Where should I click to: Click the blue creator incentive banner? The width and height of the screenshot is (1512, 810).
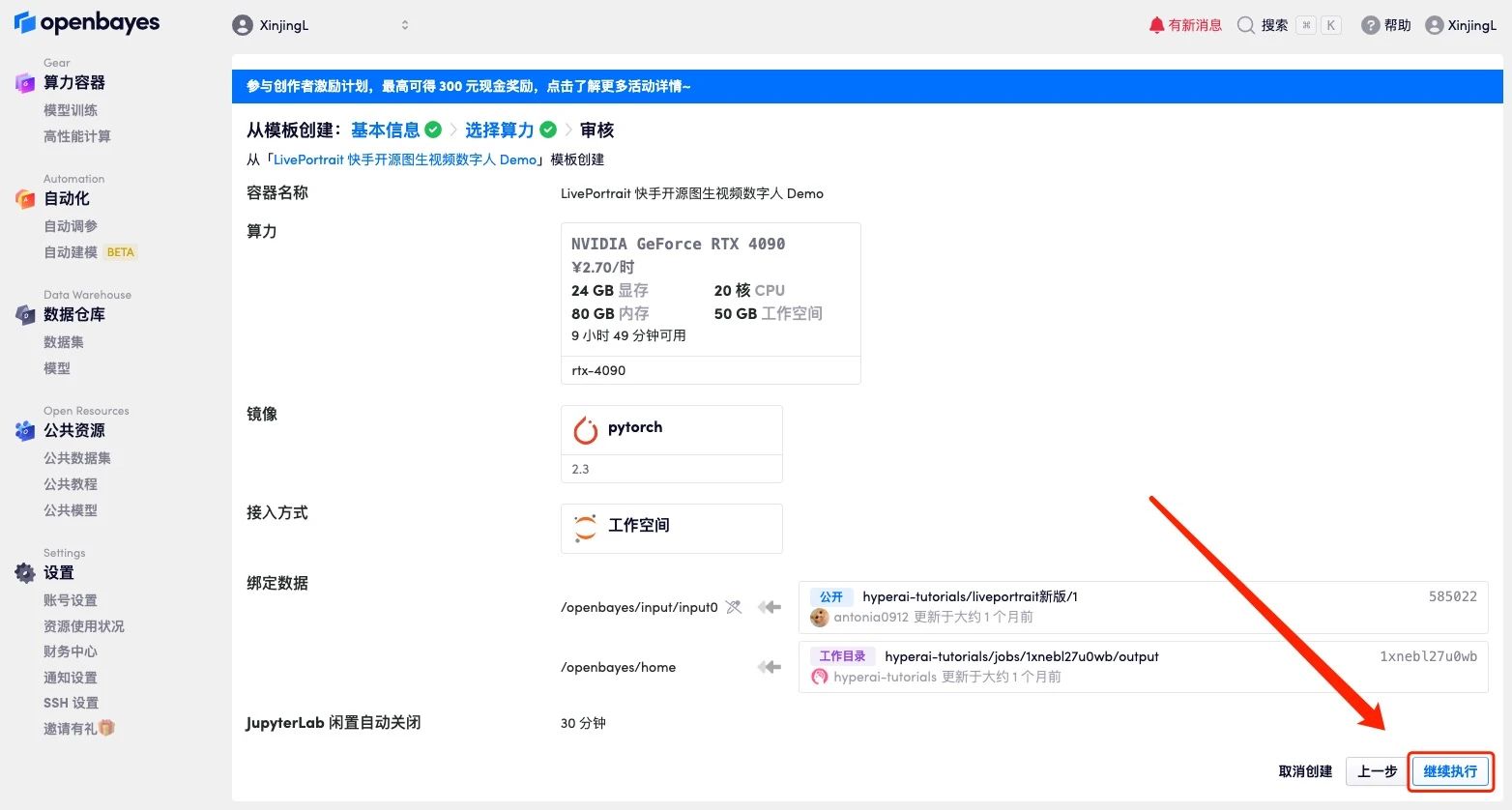[x=867, y=86]
